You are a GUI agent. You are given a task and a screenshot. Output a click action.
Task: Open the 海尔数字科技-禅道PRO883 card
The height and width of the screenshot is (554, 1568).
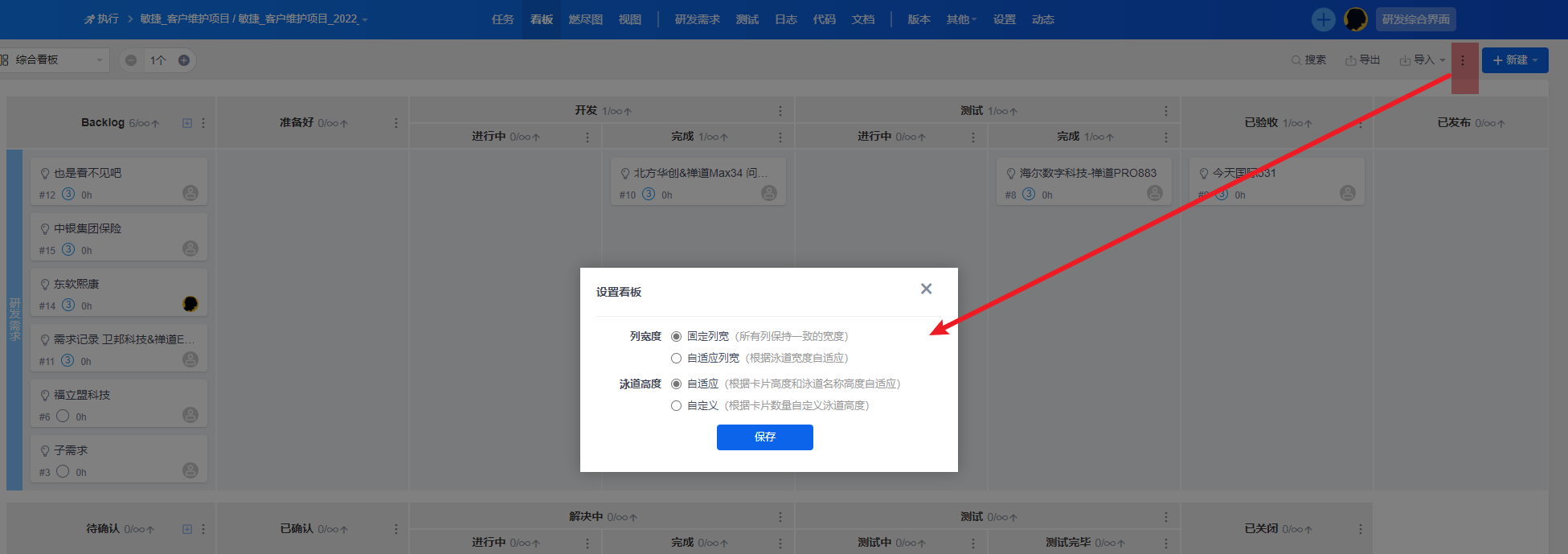tap(1083, 181)
